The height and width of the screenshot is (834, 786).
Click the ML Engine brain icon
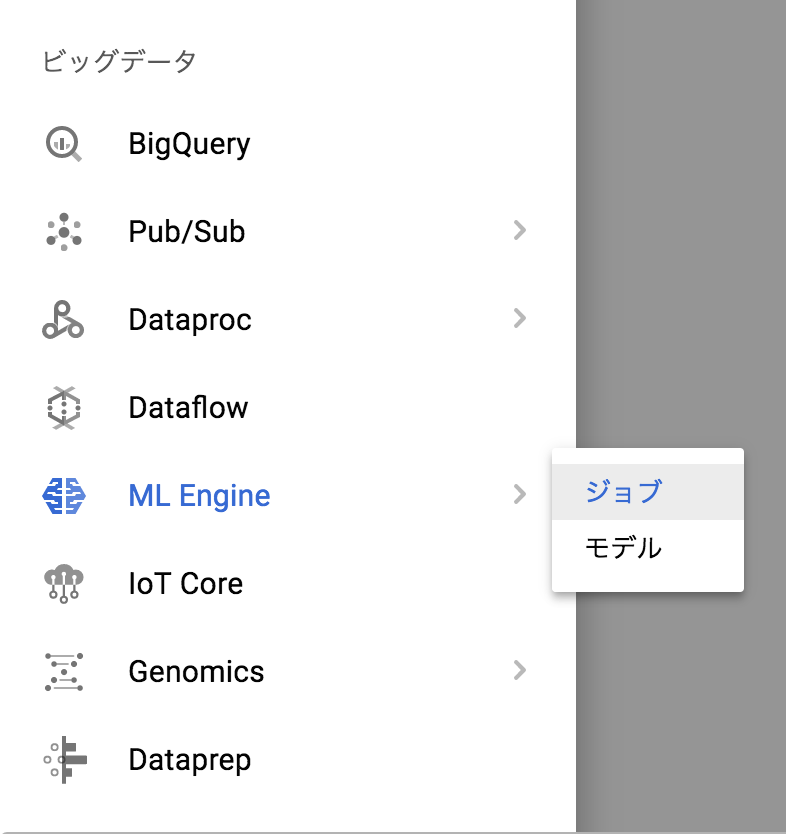tap(64, 496)
